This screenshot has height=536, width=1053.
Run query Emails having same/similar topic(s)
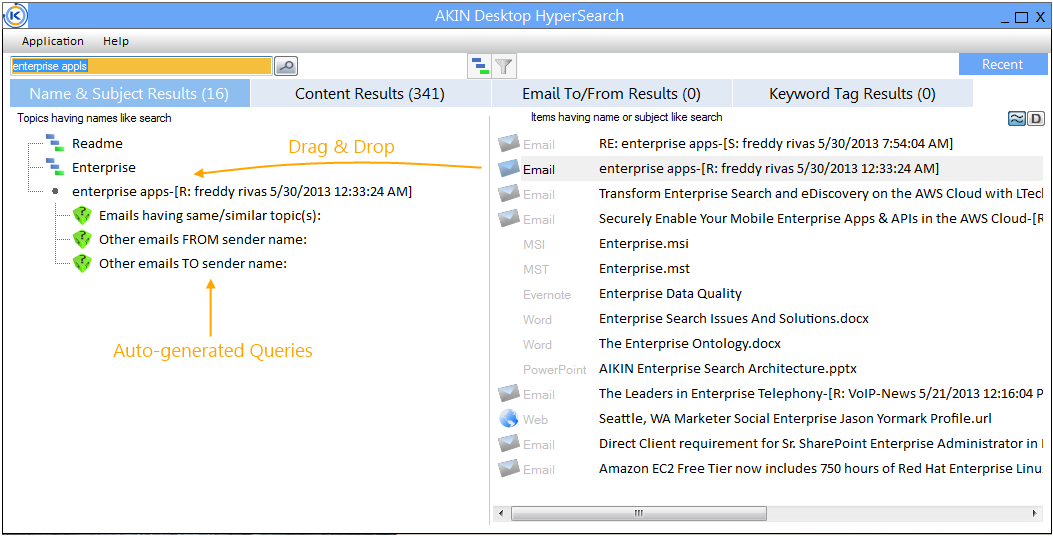[210, 216]
